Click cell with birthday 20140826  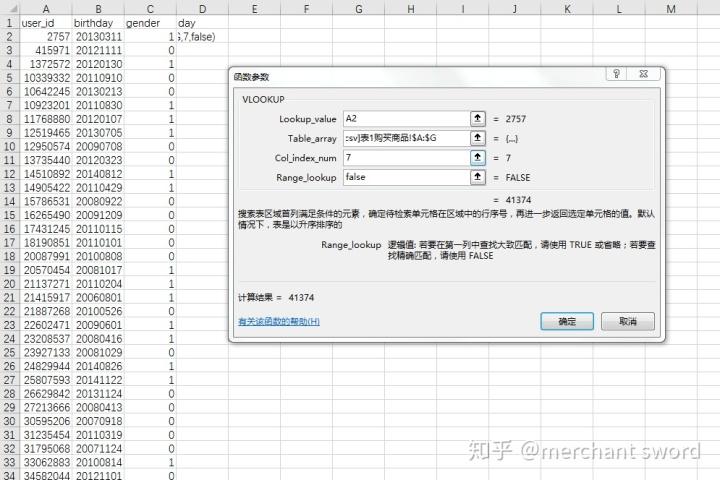(98, 366)
